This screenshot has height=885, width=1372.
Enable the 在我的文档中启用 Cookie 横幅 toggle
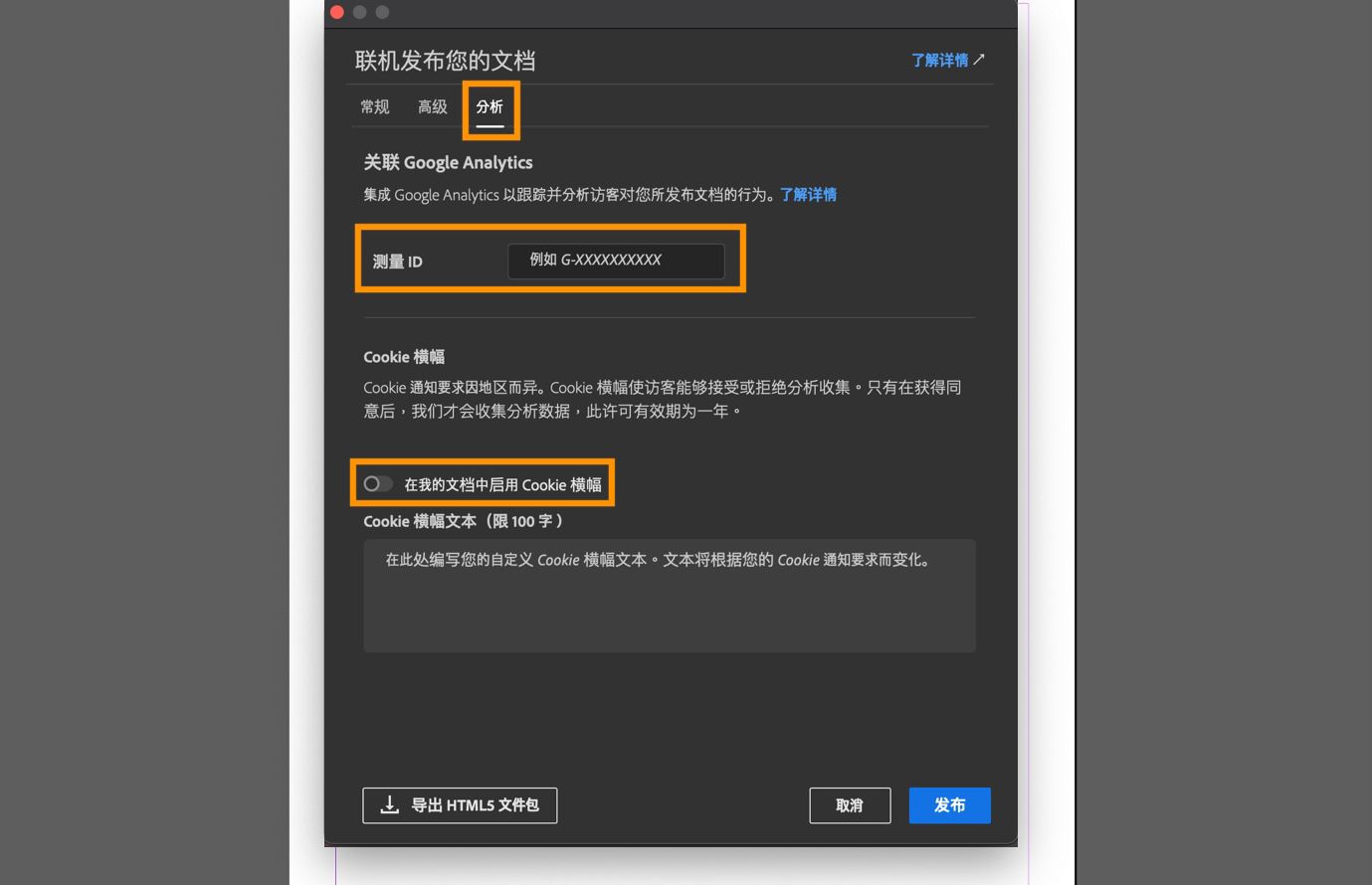377,483
